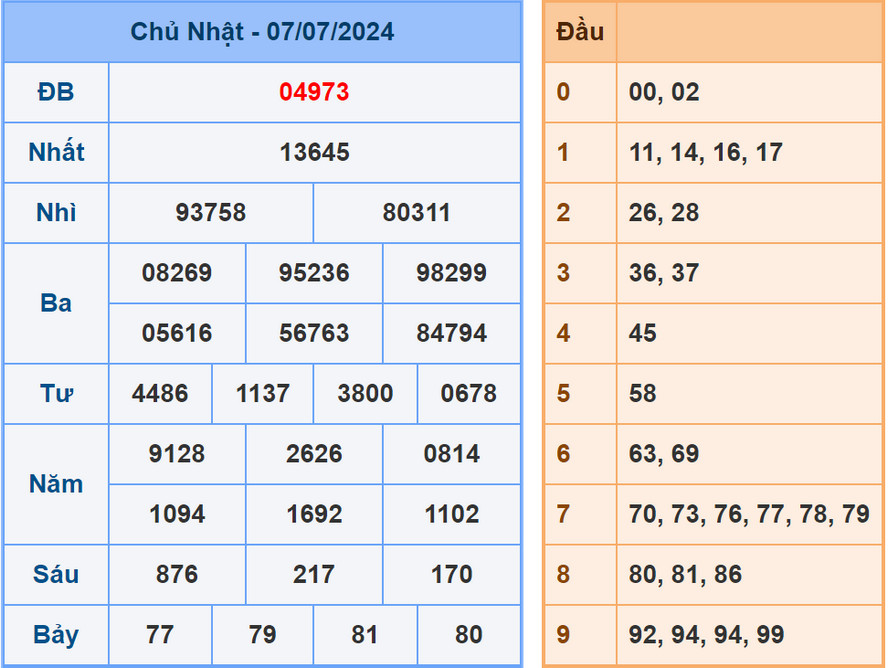Click the ĐB row label
This screenshot has width=888, height=668.
(x=56, y=92)
